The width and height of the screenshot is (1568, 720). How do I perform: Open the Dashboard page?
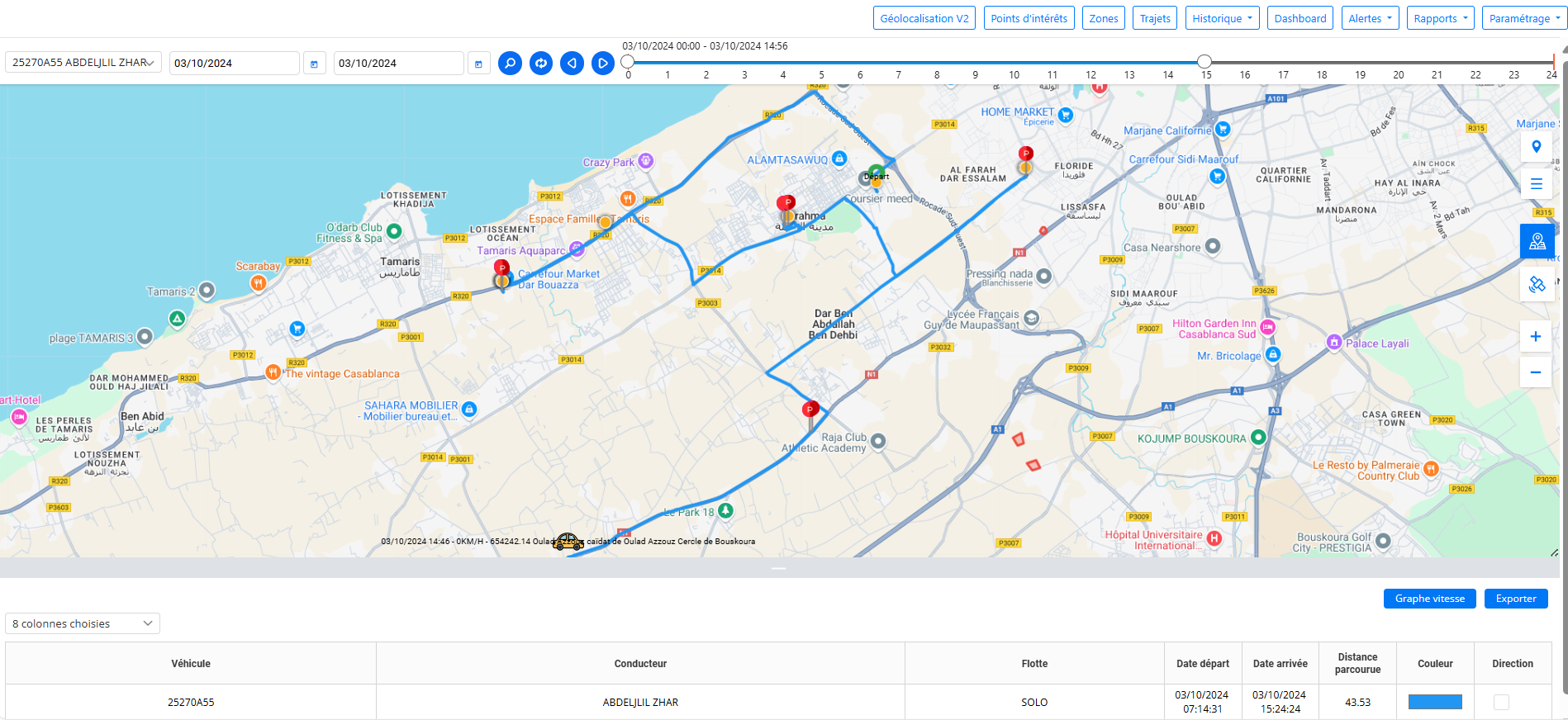coord(1300,18)
